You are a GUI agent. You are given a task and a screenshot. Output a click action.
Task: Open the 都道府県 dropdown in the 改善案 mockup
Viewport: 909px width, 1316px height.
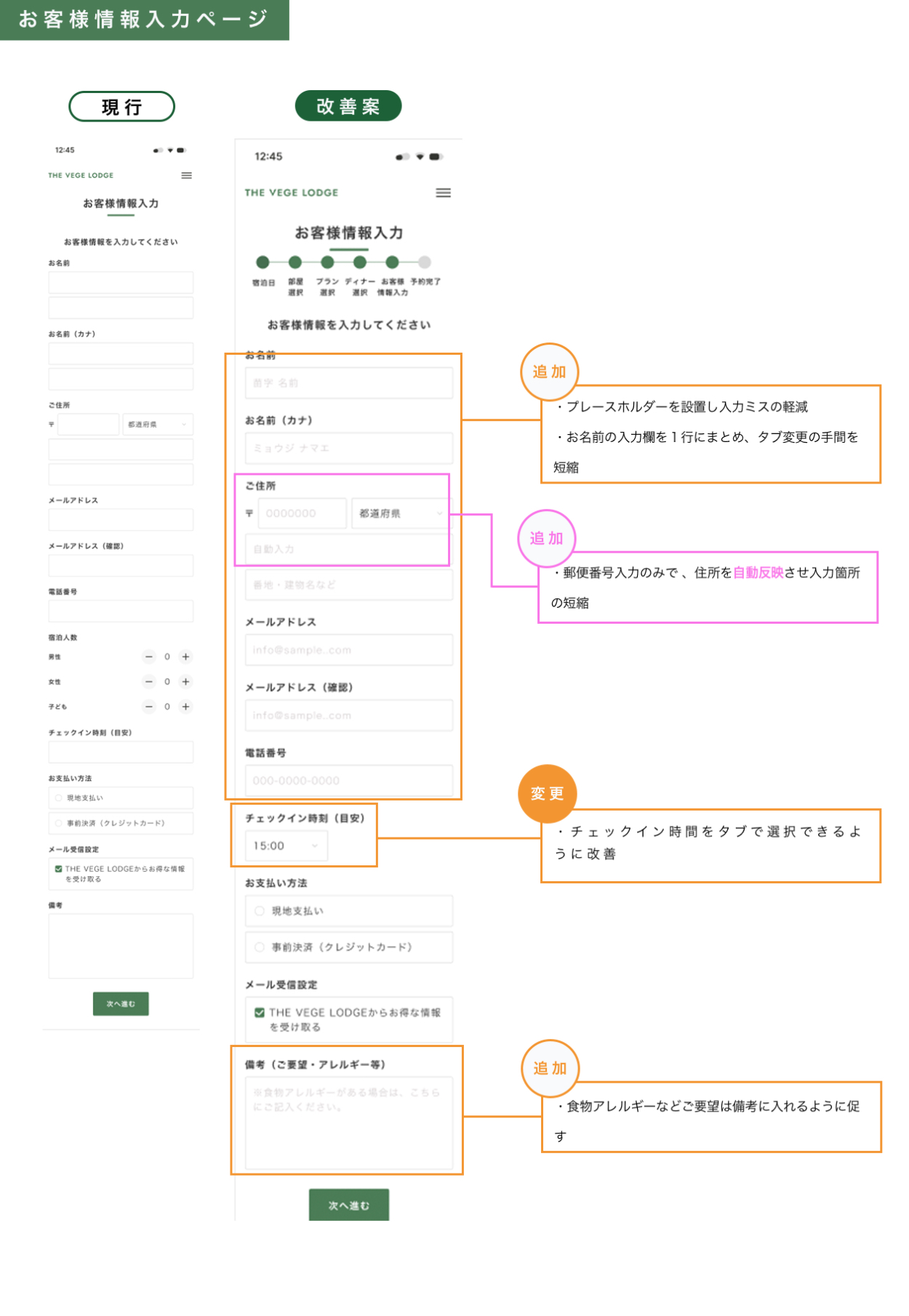pos(400,513)
